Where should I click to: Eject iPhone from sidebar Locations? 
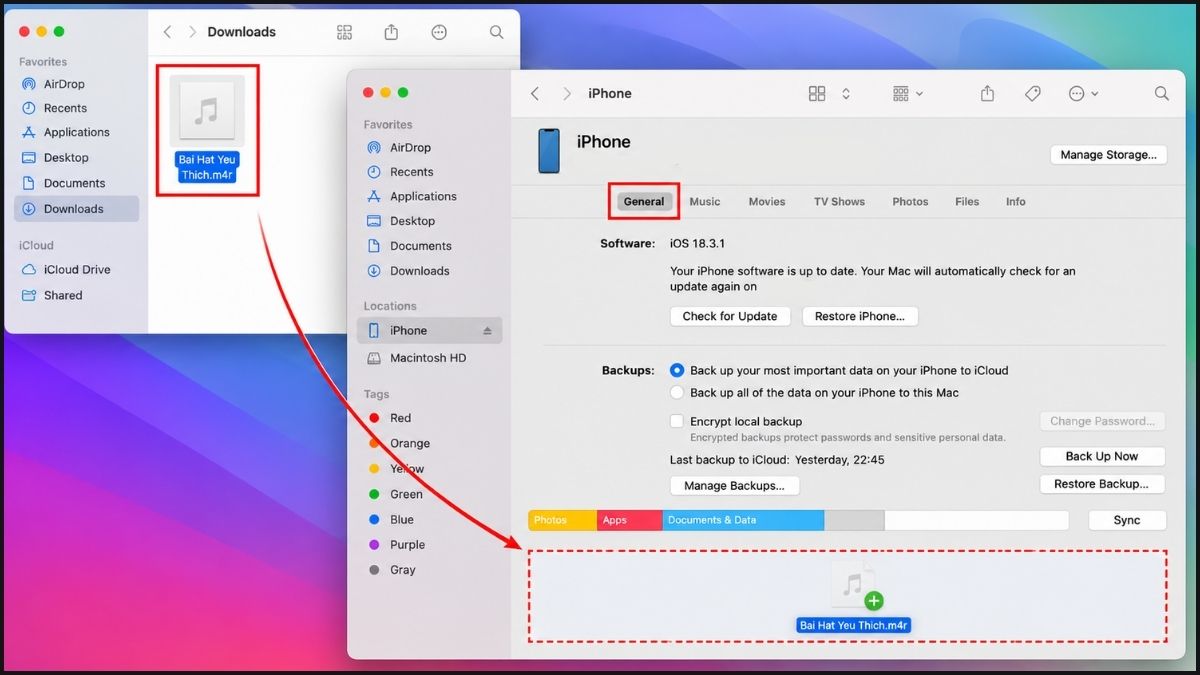click(x=487, y=331)
